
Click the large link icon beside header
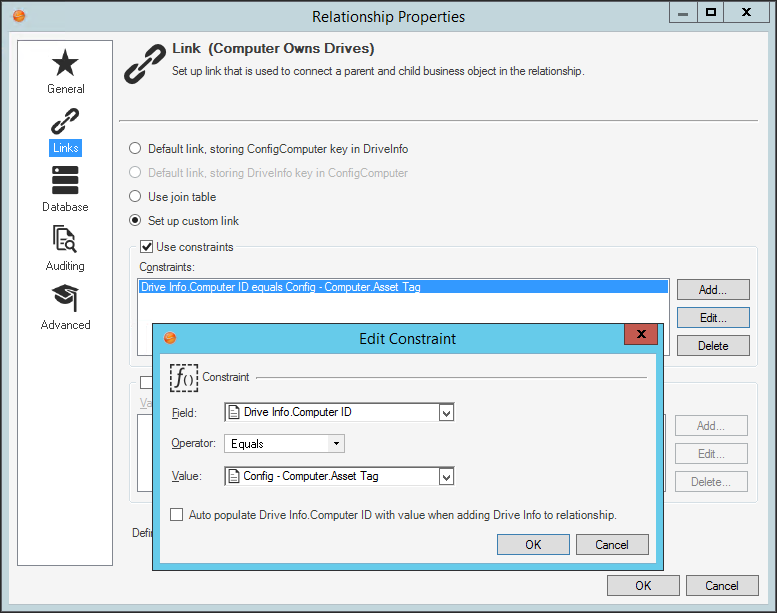pos(145,63)
